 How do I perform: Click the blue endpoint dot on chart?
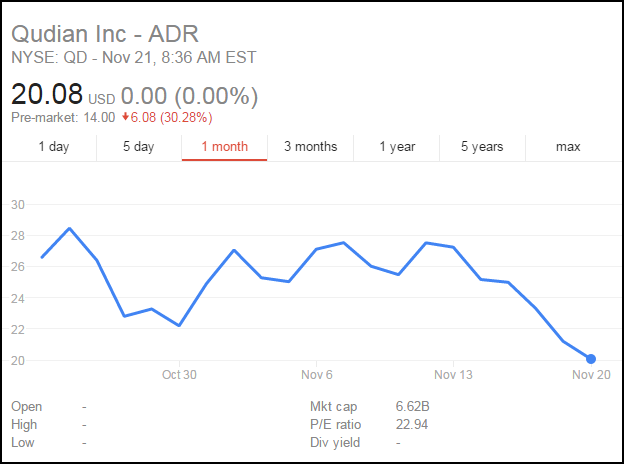click(591, 359)
